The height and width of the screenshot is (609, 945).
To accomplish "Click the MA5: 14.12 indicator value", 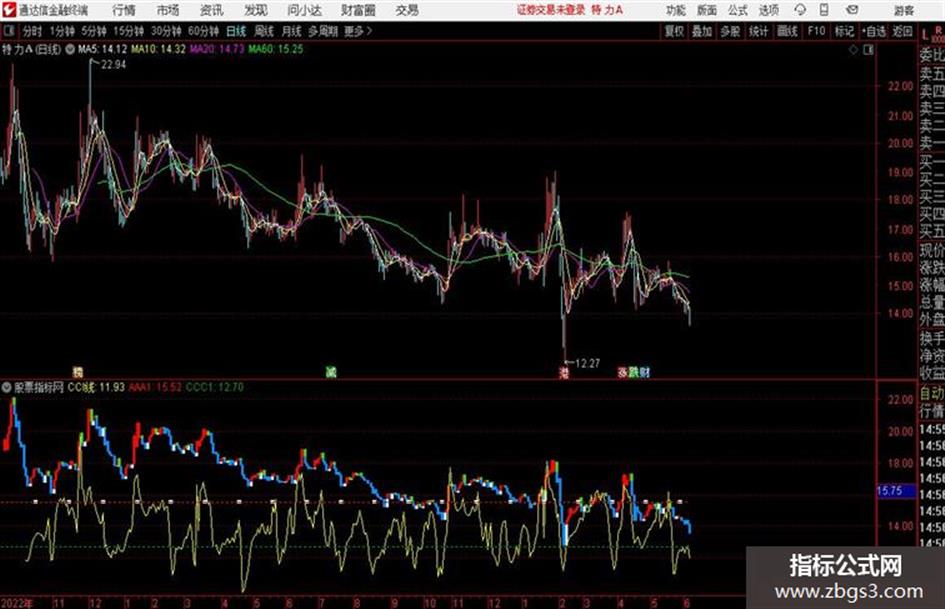I will coord(102,49).
